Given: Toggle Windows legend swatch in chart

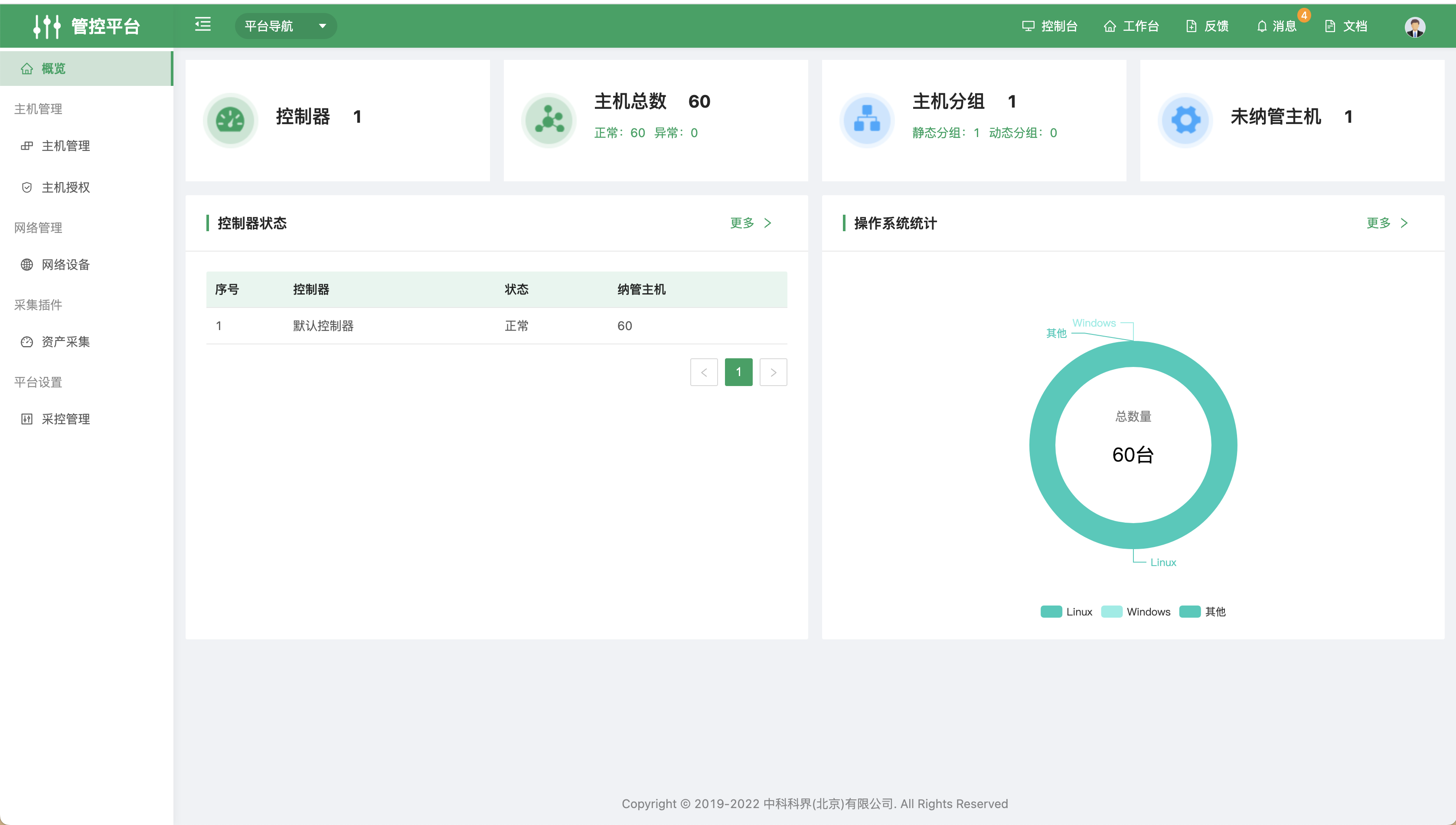Looking at the screenshot, I should pyautogui.click(x=1112, y=612).
